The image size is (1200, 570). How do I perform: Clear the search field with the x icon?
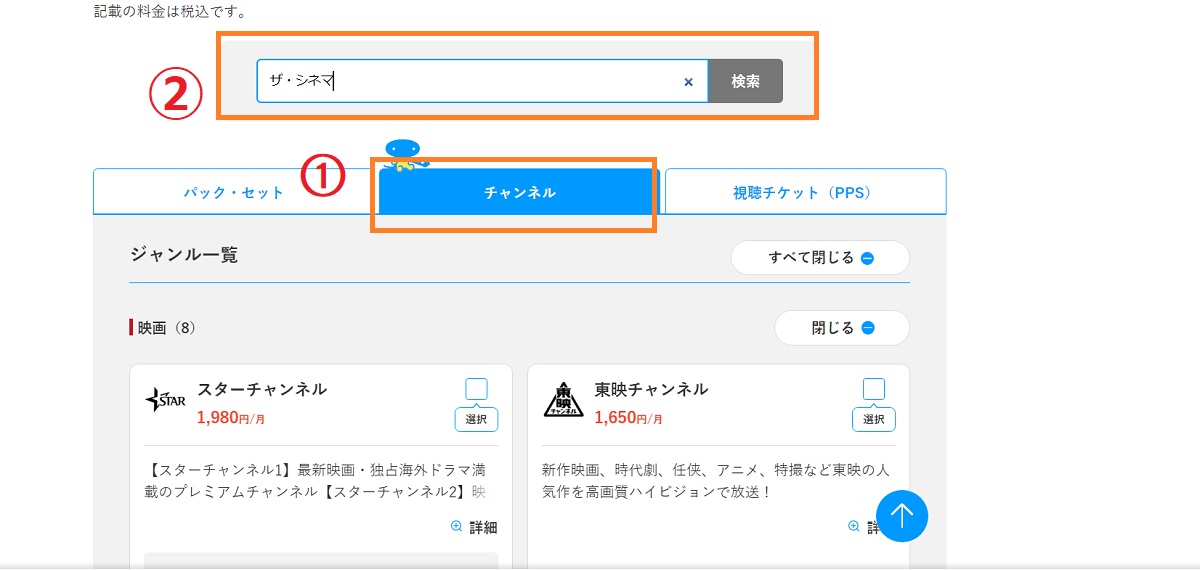(688, 82)
